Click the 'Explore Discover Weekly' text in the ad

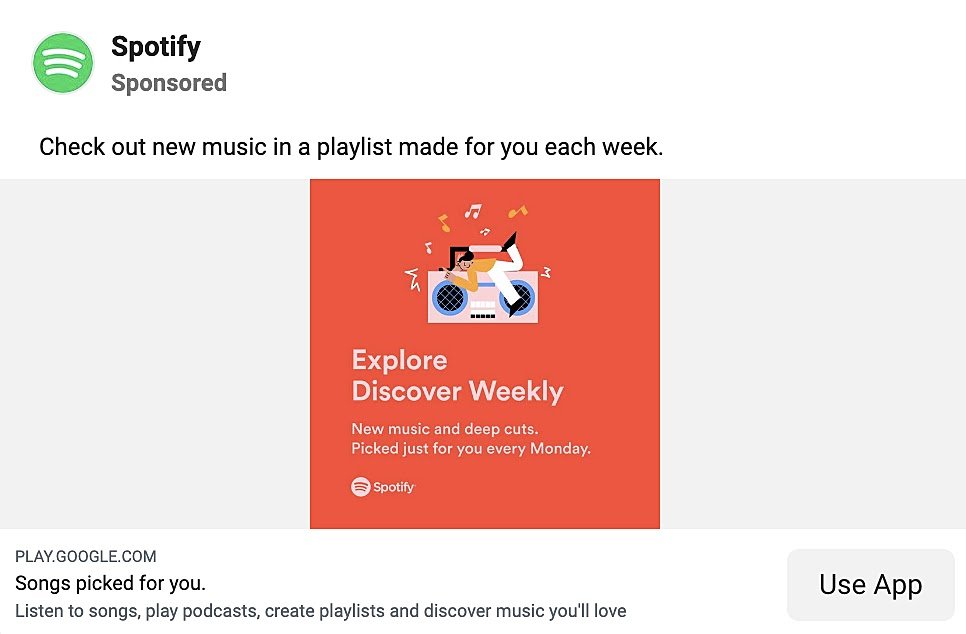coord(458,376)
